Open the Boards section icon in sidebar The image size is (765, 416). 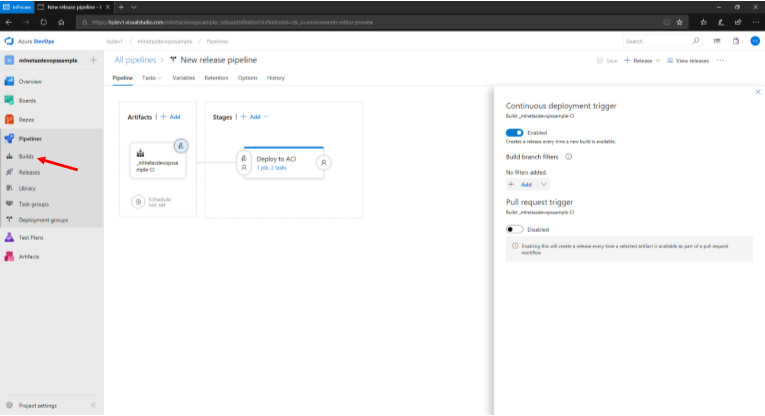click(9, 100)
